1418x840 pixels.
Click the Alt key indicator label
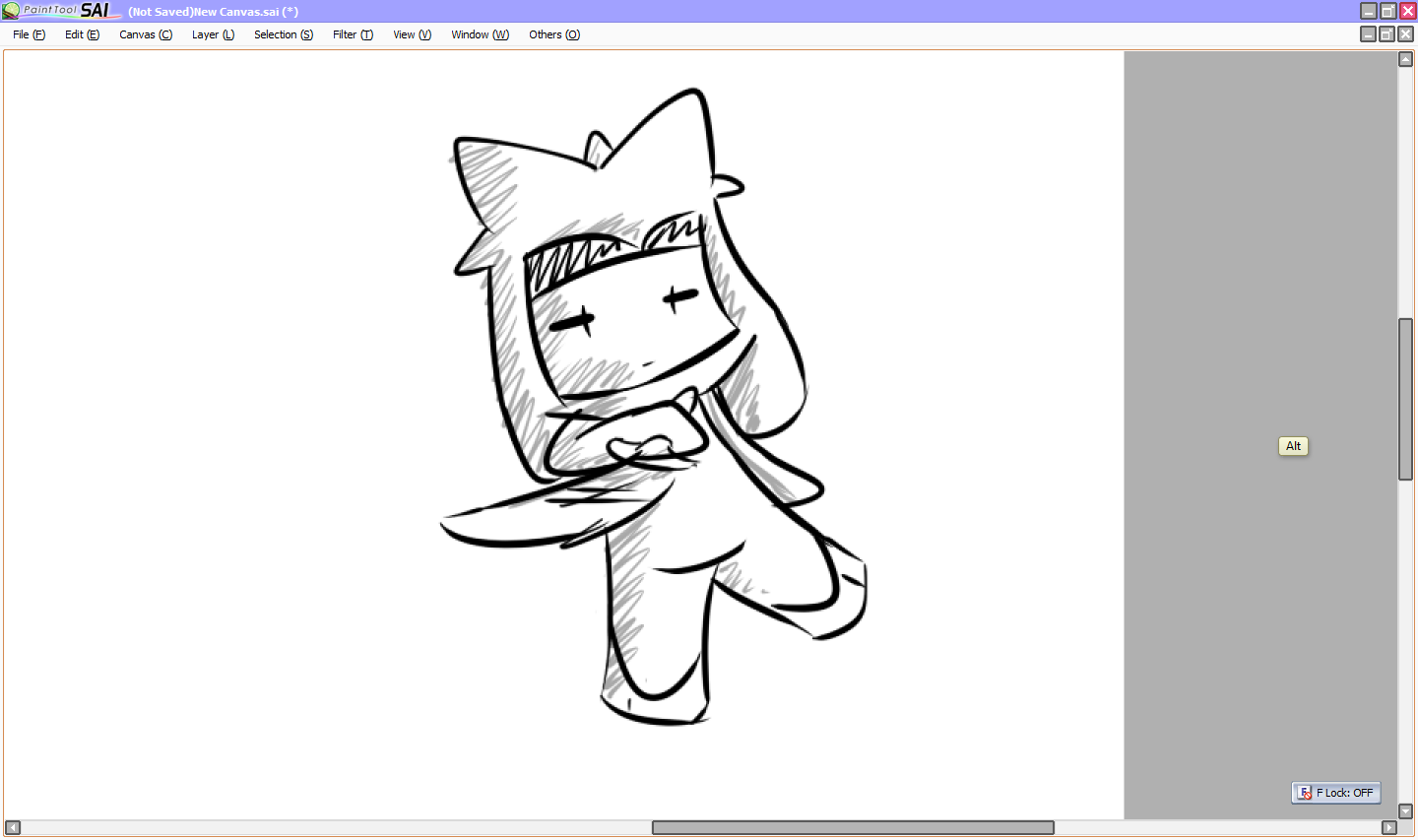1293,446
